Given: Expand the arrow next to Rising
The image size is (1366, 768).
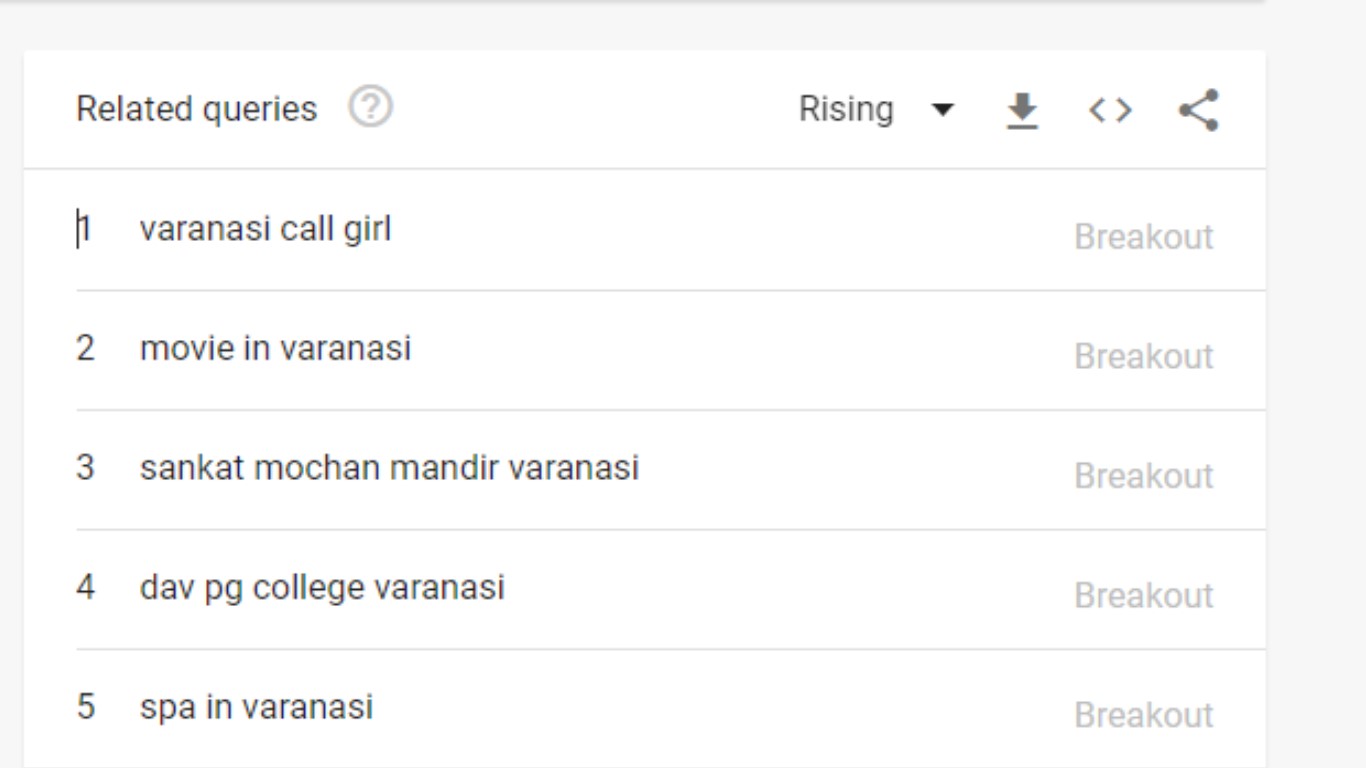Looking at the screenshot, I should click(942, 110).
